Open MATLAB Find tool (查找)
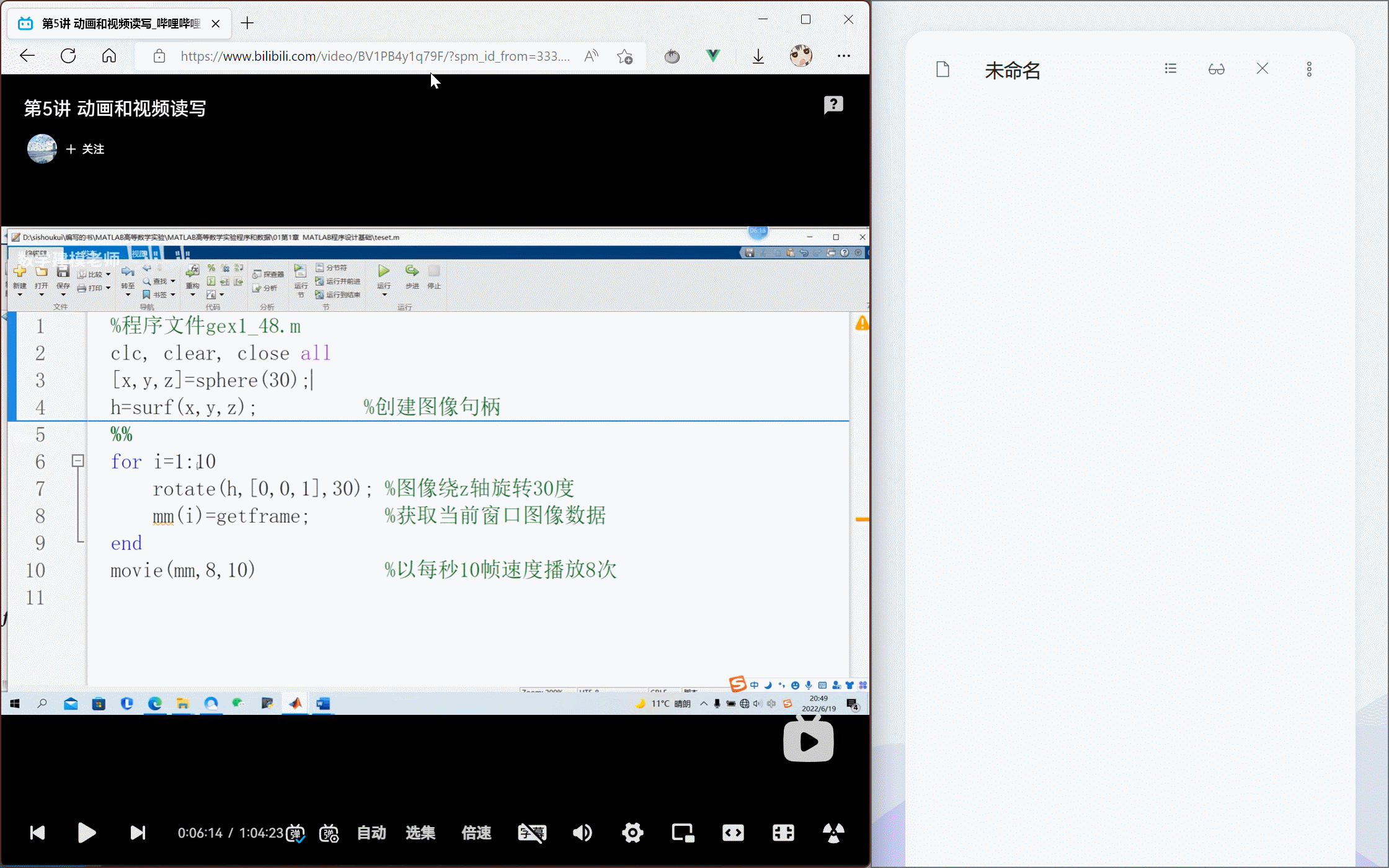Screen dimensions: 1389x868 [157, 280]
